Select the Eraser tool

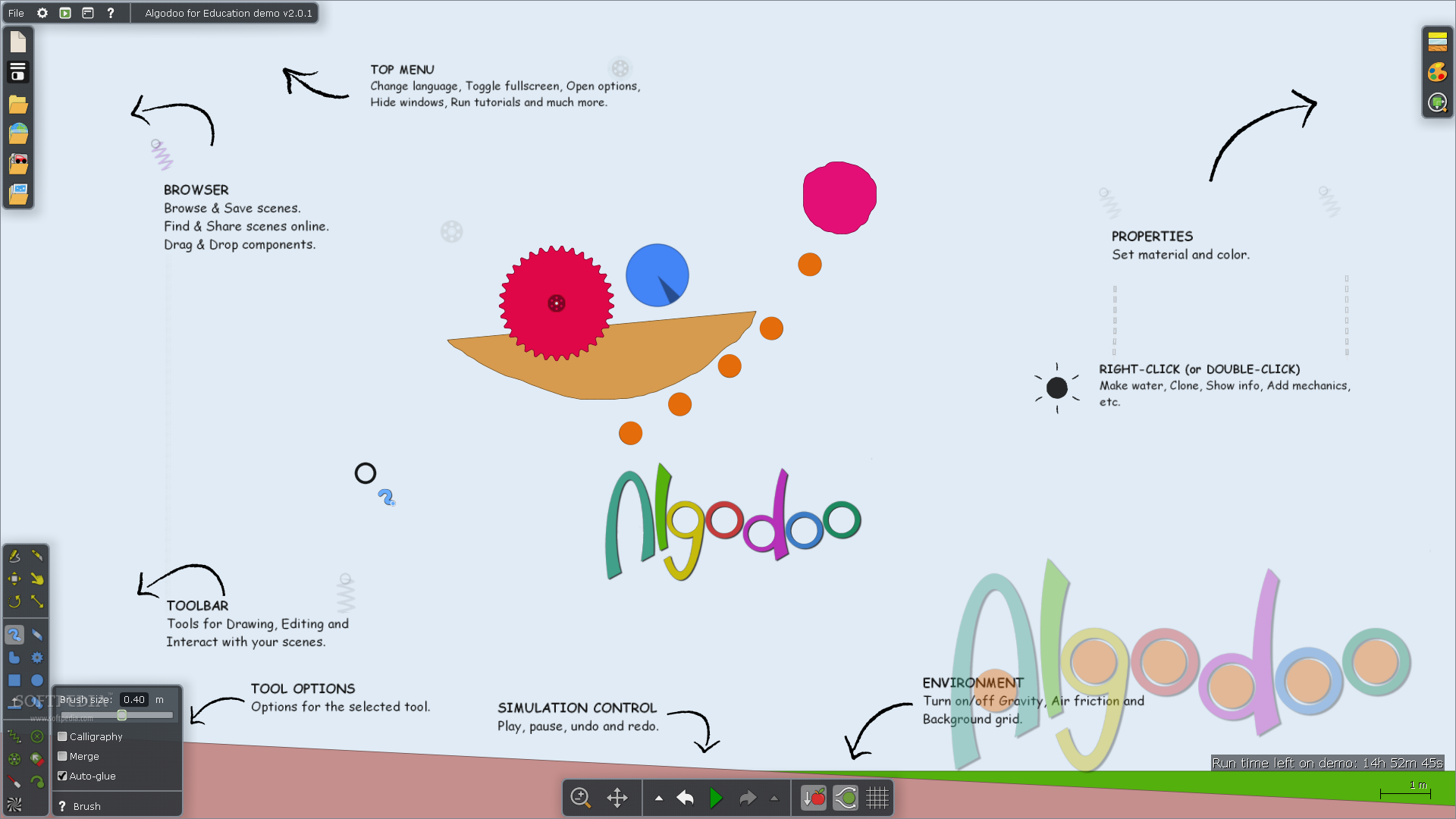click(x=37, y=635)
